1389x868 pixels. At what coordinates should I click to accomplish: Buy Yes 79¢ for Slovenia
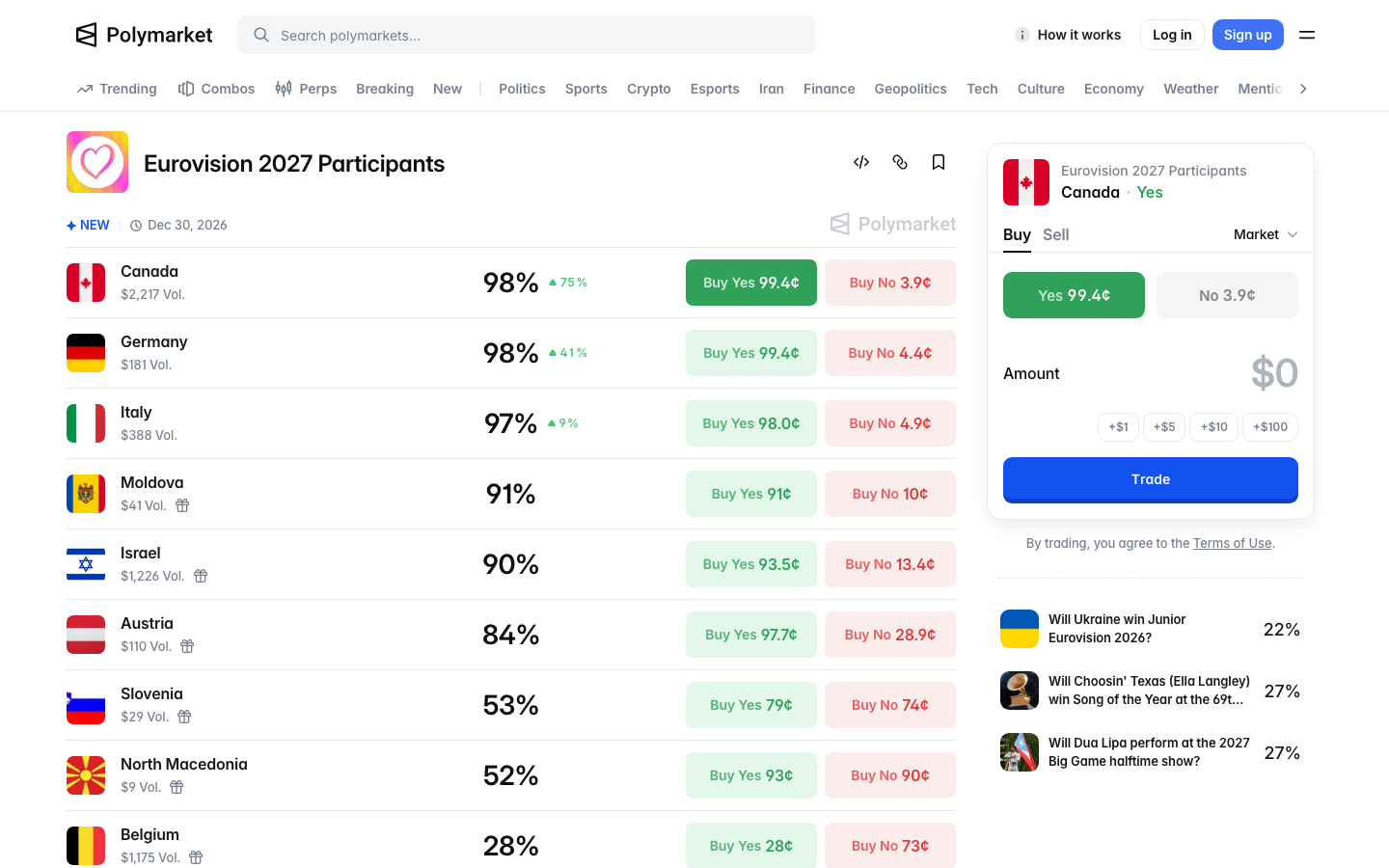[x=751, y=705]
